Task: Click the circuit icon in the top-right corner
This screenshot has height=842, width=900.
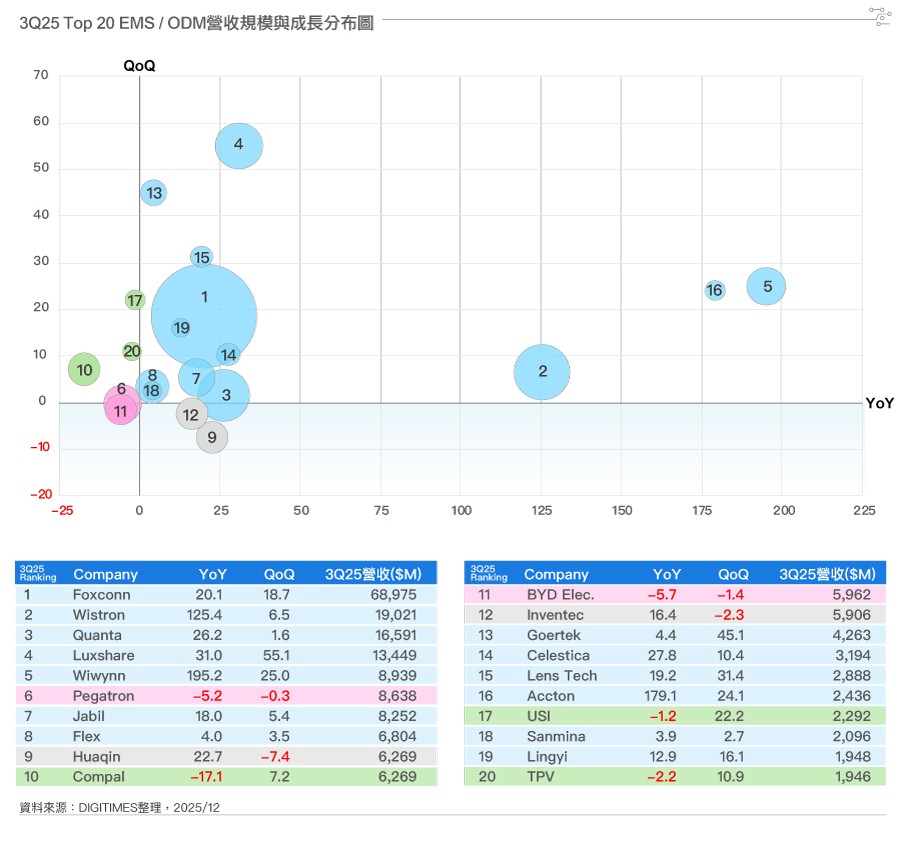Action: point(879,15)
